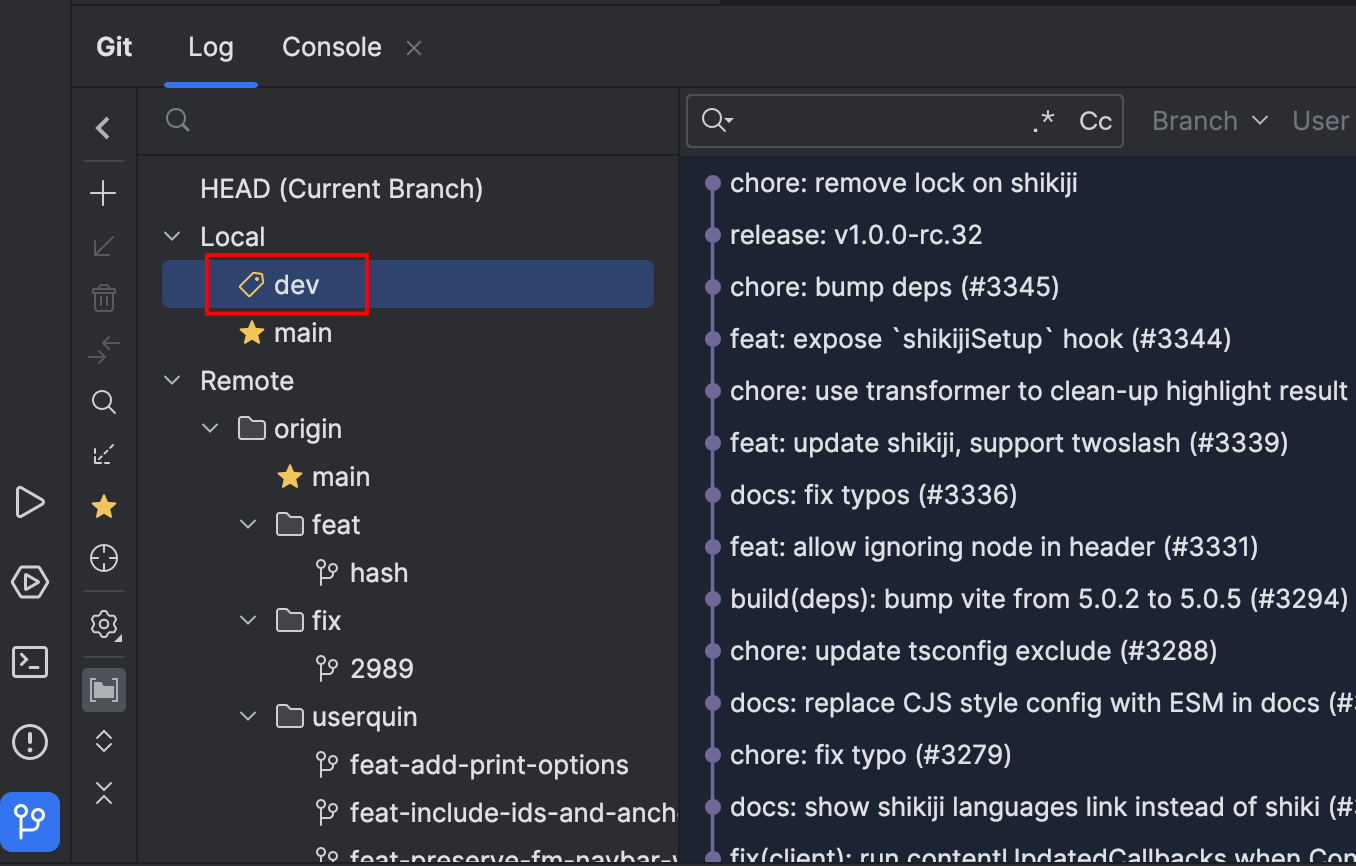This screenshot has height=866, width=1356.
Task: Select the local main branch
Action: click(x=302, y=333)
